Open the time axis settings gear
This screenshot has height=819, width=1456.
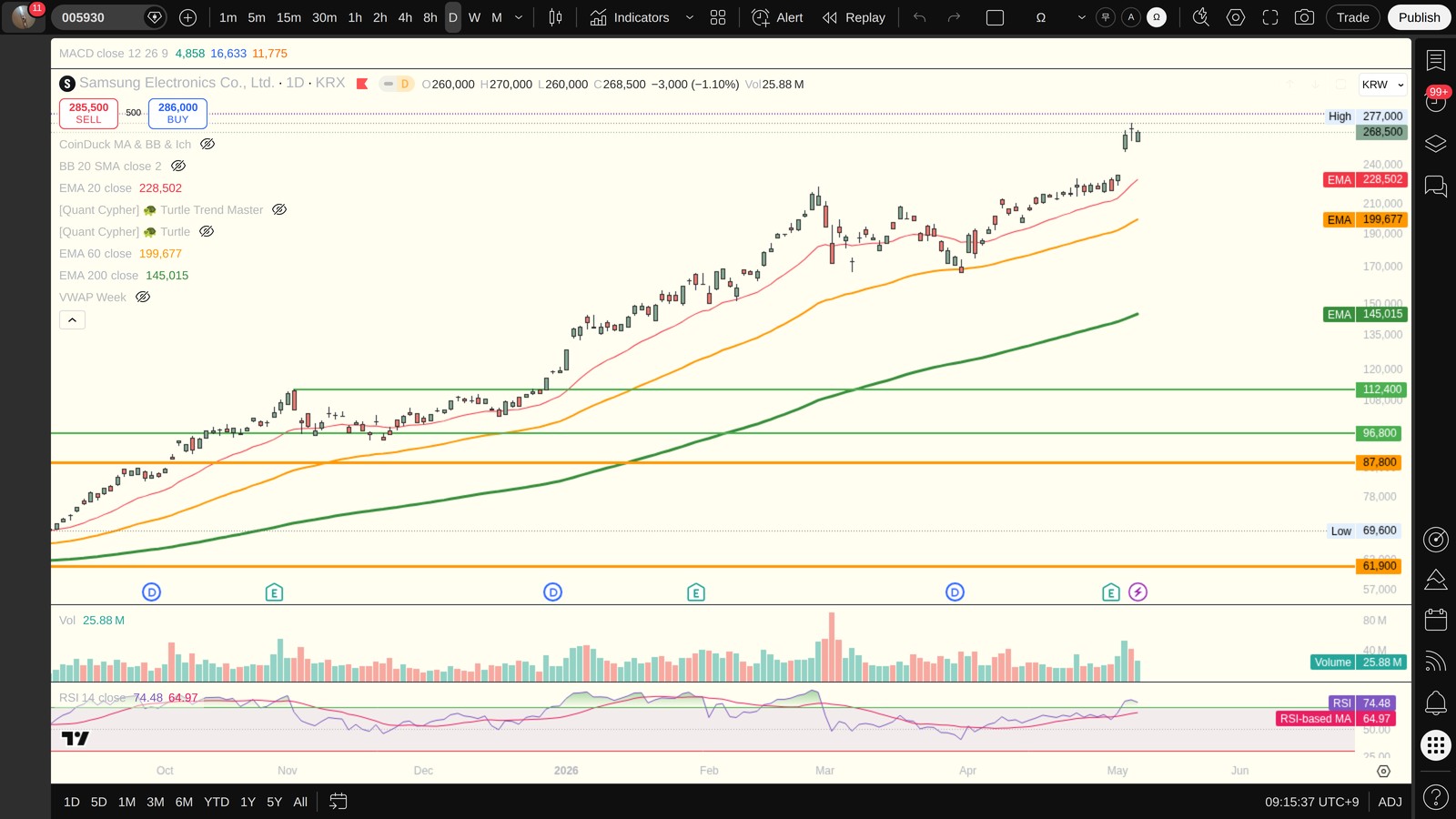pyautogui.click(x=1383, y=771)
